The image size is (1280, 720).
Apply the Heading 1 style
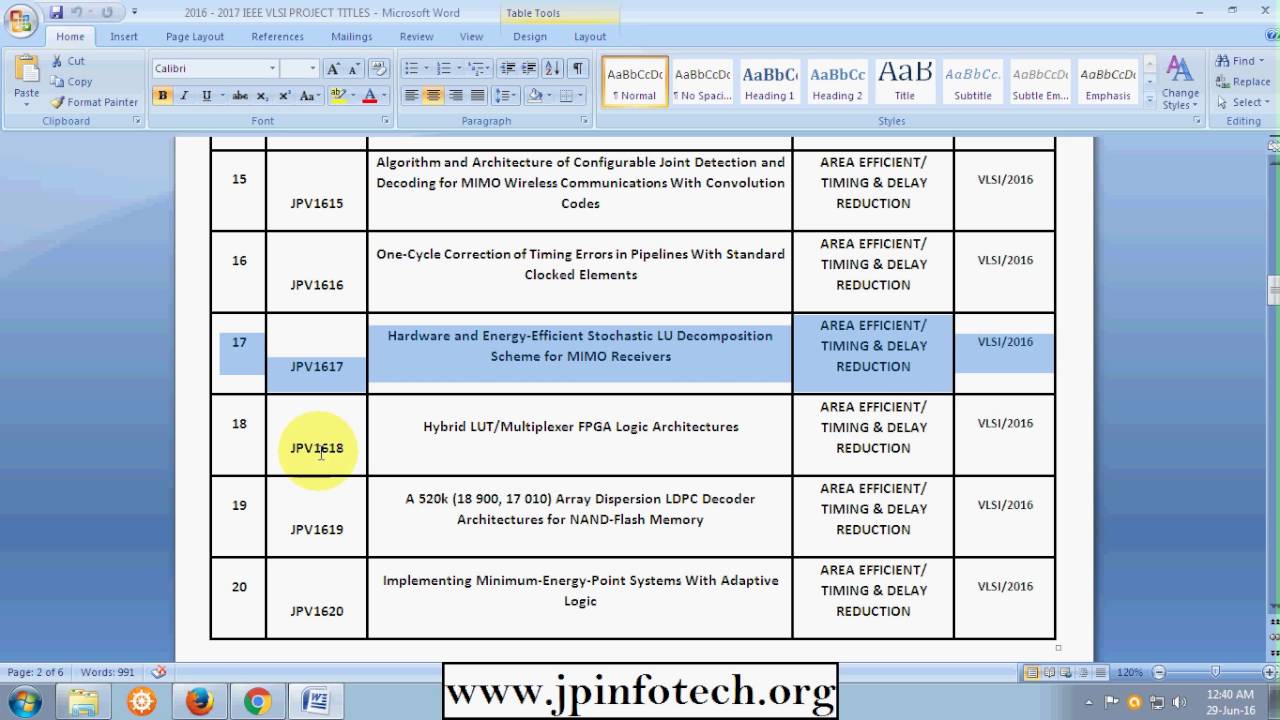769,82
